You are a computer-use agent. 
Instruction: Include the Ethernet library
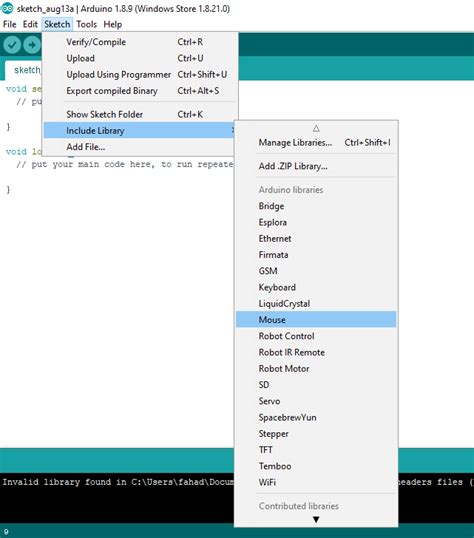(x=316, y=238)
